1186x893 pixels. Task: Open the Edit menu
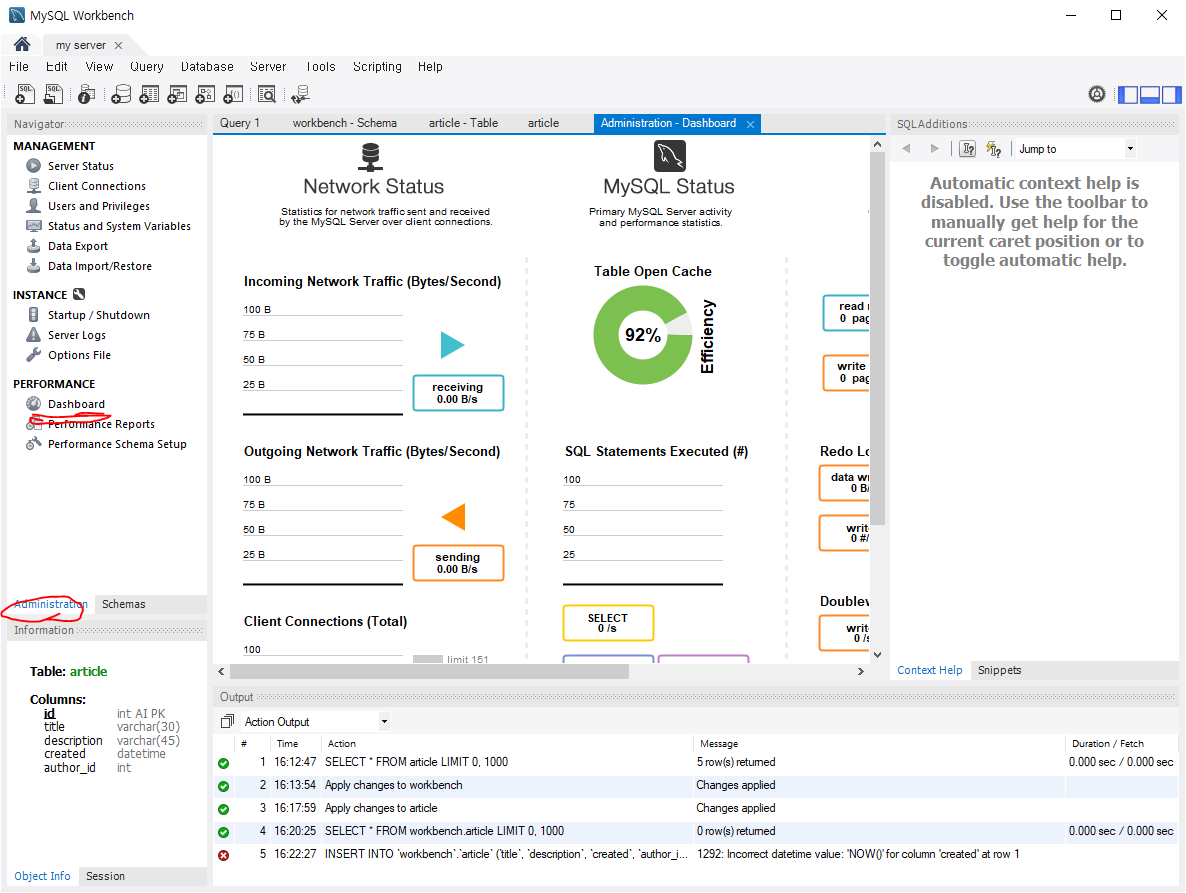point(57,67)
